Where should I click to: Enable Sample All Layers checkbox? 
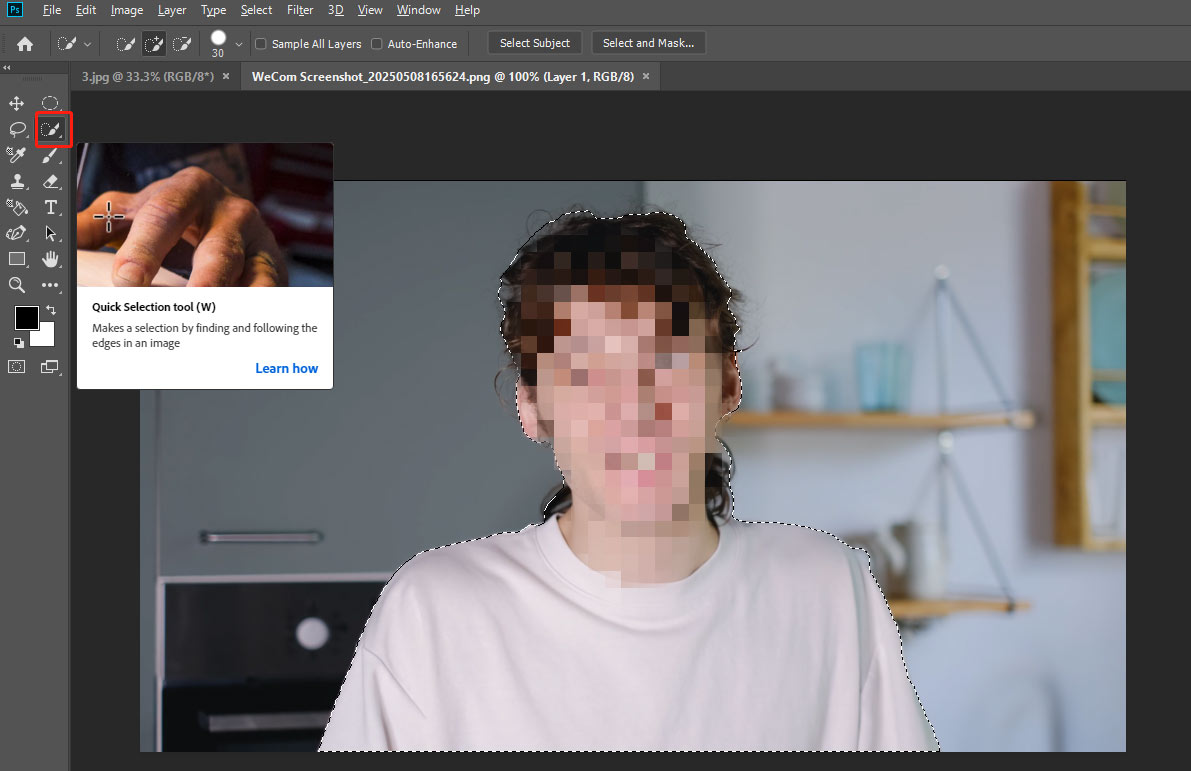(261, 44)
